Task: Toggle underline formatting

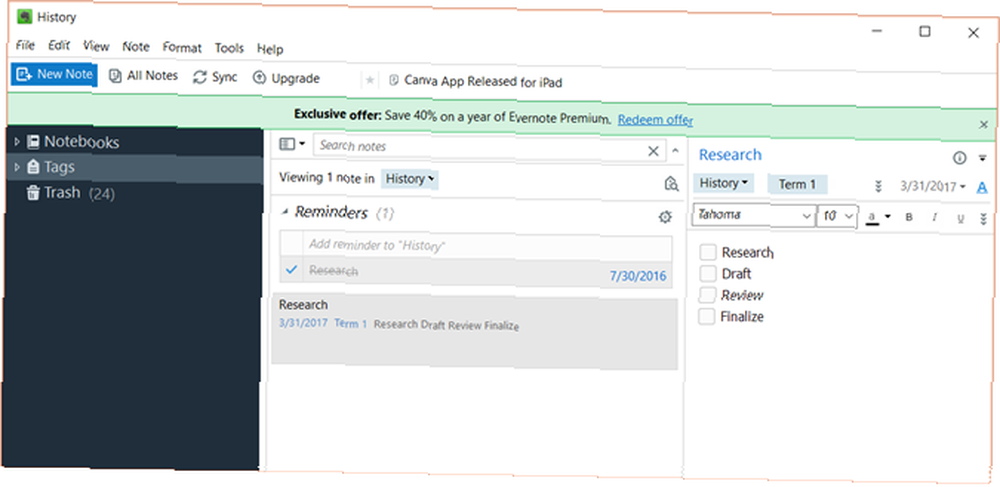Action: [x=960, y=219]
